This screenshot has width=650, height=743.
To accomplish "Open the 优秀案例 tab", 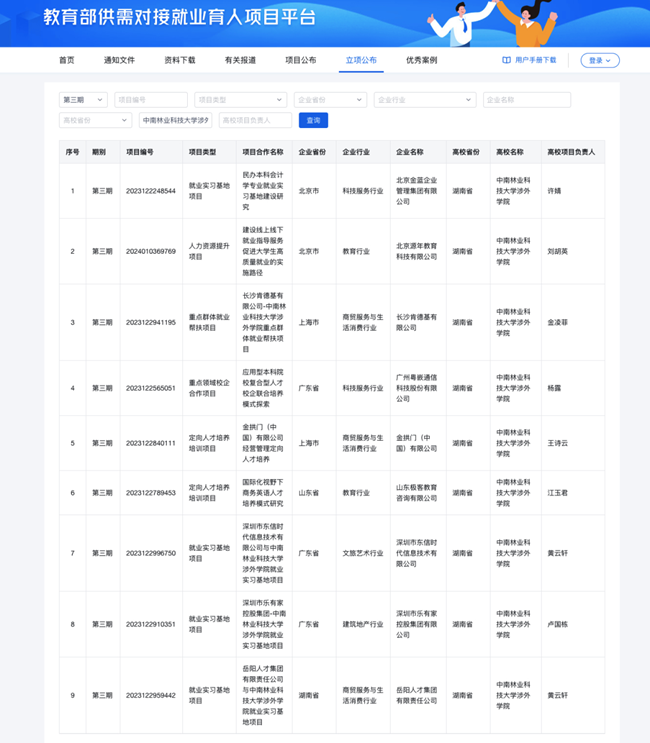I will (421, 60).
